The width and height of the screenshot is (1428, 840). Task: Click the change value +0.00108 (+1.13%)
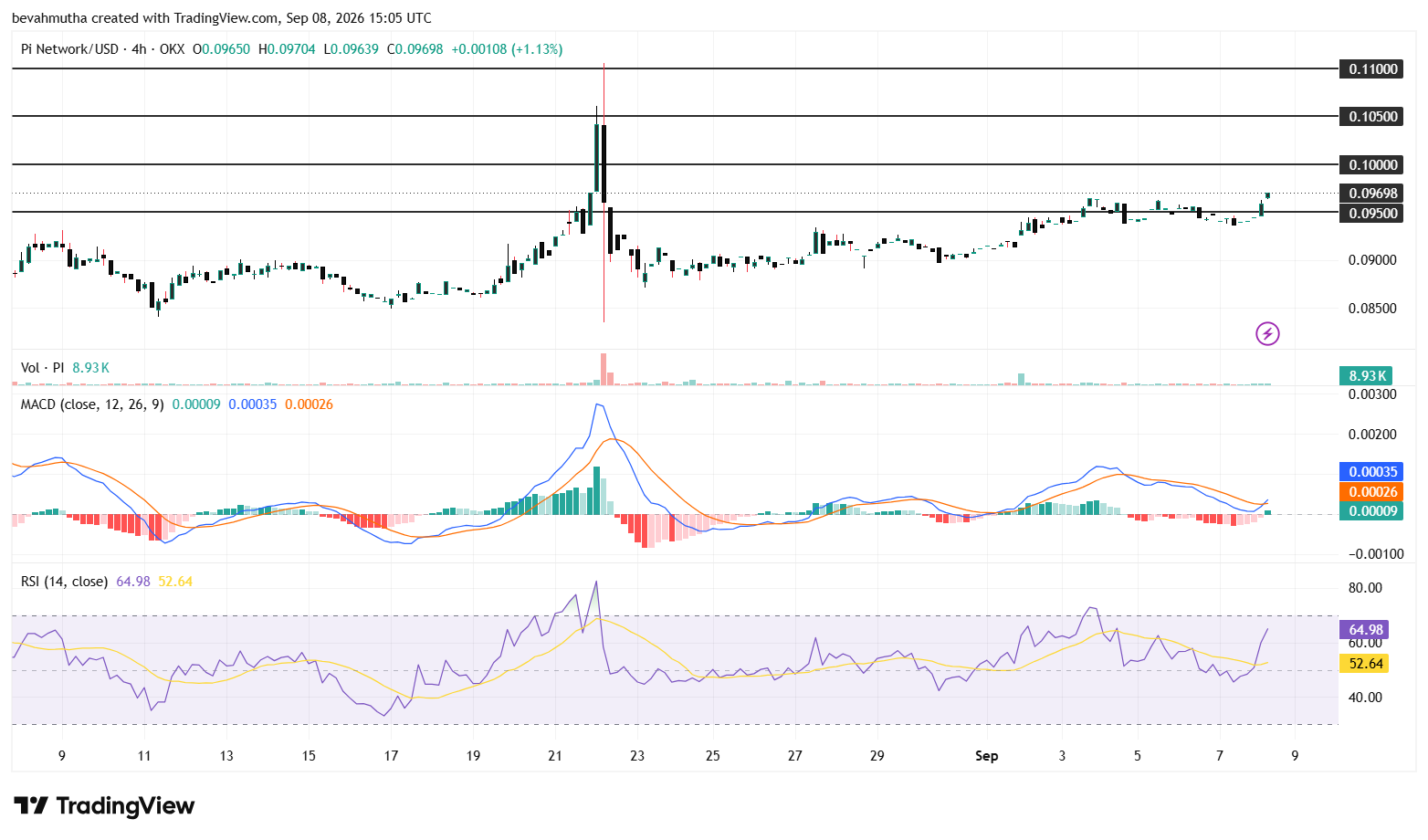[507, 49]
